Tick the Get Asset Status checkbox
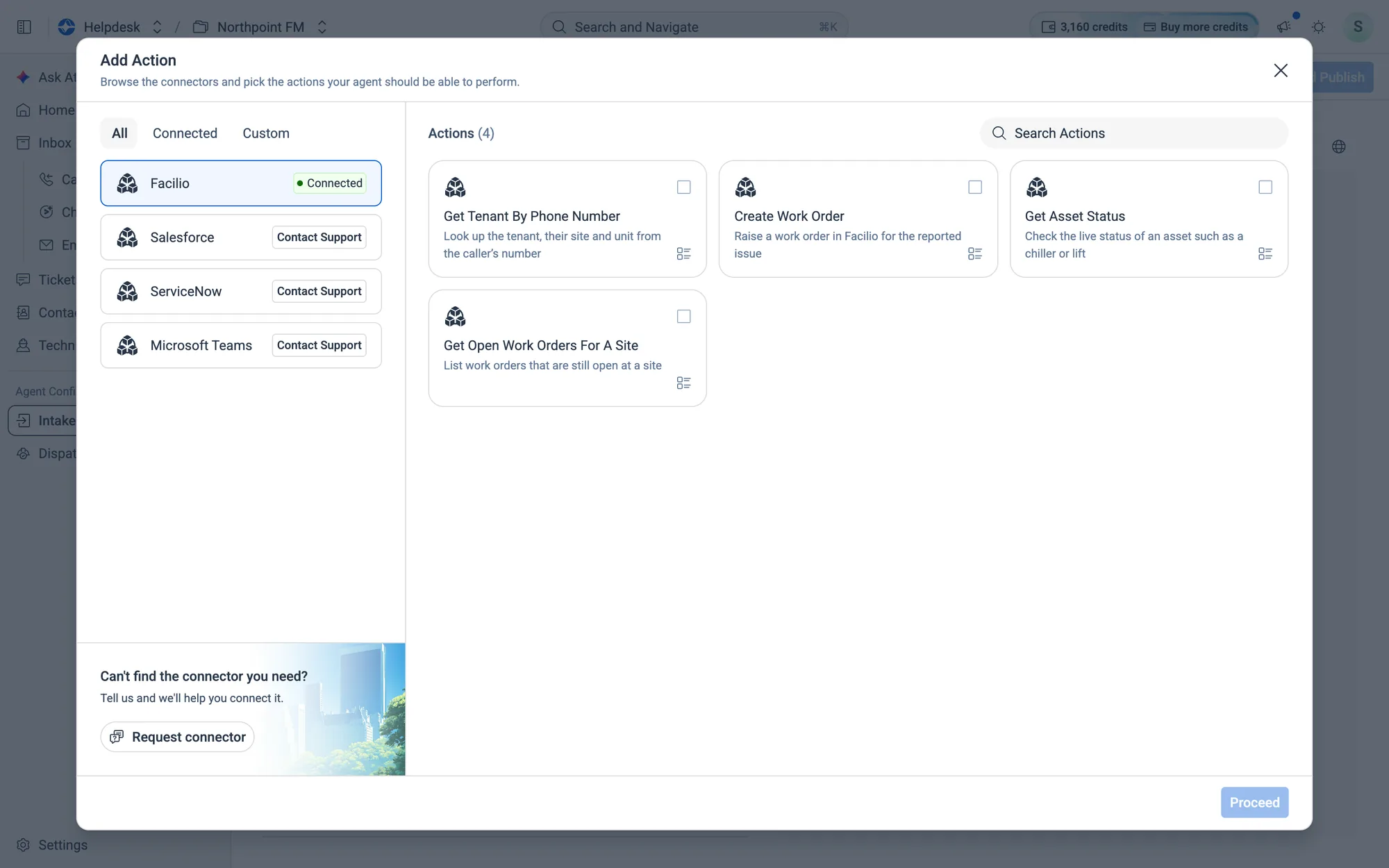The height and width of the screenshot is (868, 1389). click(1265, 187)
